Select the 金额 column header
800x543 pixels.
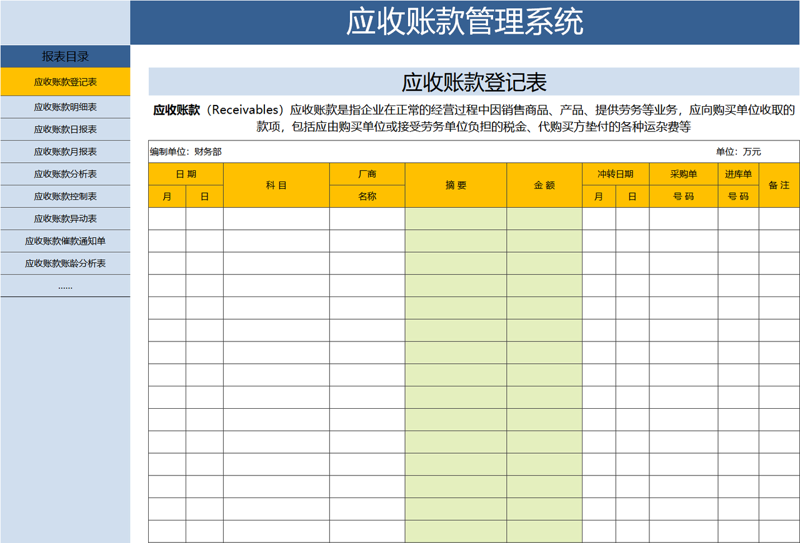544,185
